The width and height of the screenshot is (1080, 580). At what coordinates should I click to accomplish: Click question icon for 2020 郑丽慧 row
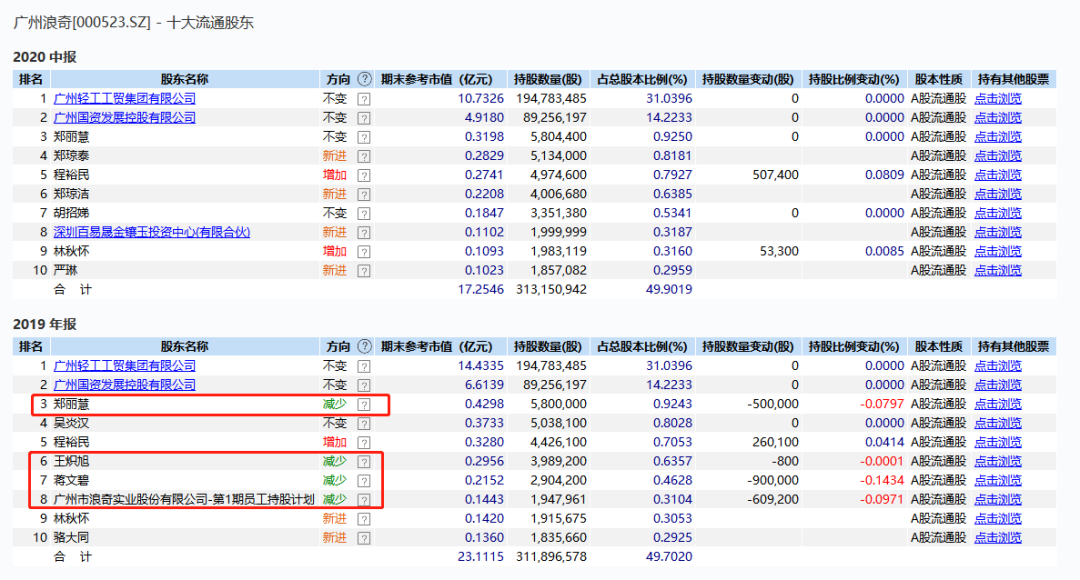tap(364, 137)
